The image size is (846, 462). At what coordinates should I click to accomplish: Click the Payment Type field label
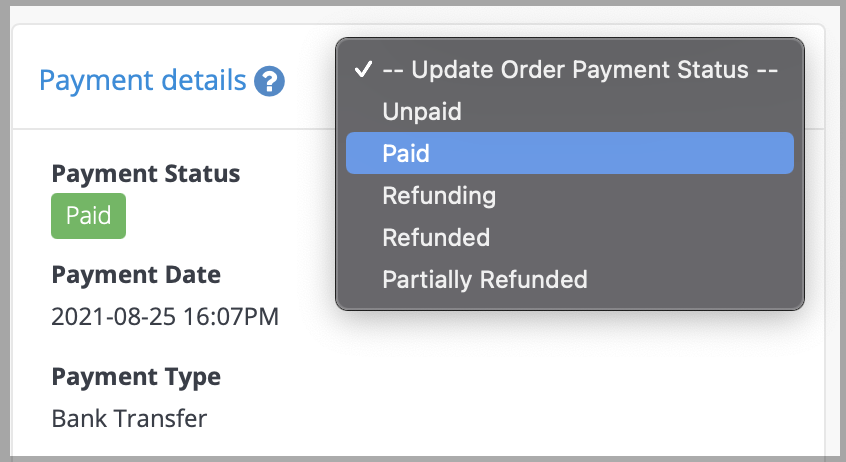[x=136, y=377]
